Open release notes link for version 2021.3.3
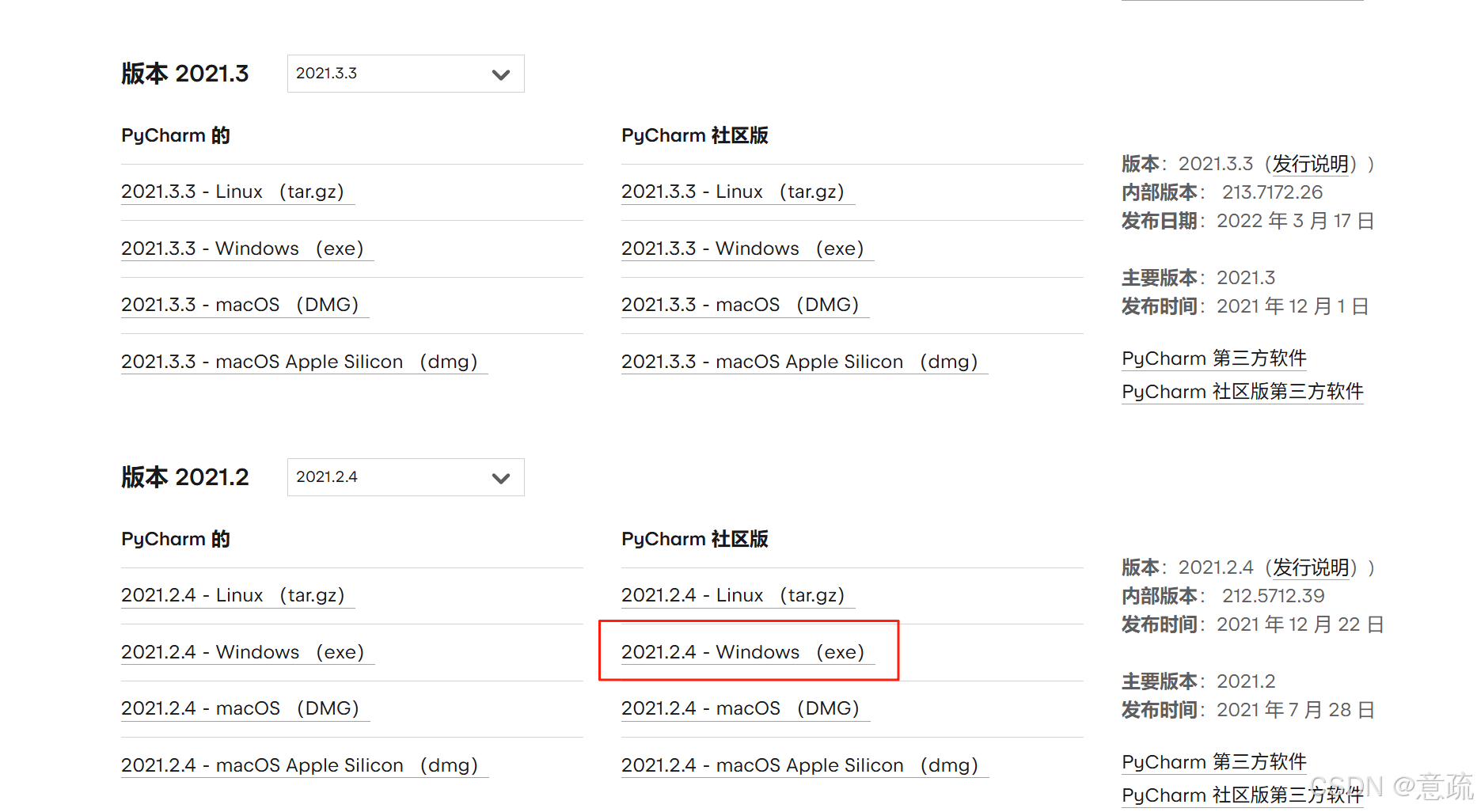This screenshot has width=1477, height=812. pos(1311,164)
